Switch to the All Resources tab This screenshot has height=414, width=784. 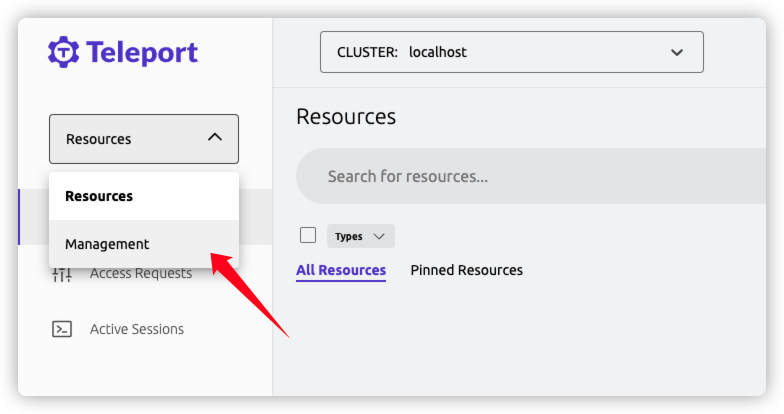(x=341, y=270)
